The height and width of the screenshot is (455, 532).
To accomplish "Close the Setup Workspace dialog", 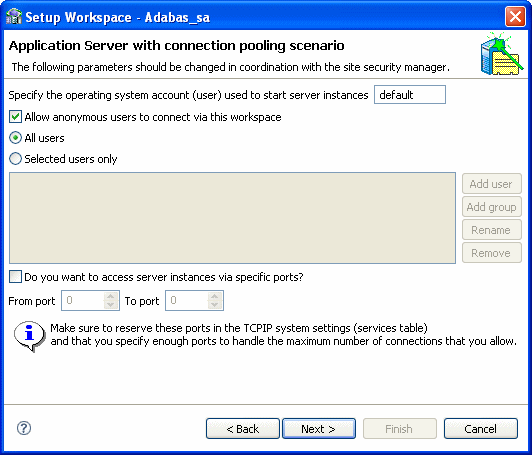I will pos(515,16).
